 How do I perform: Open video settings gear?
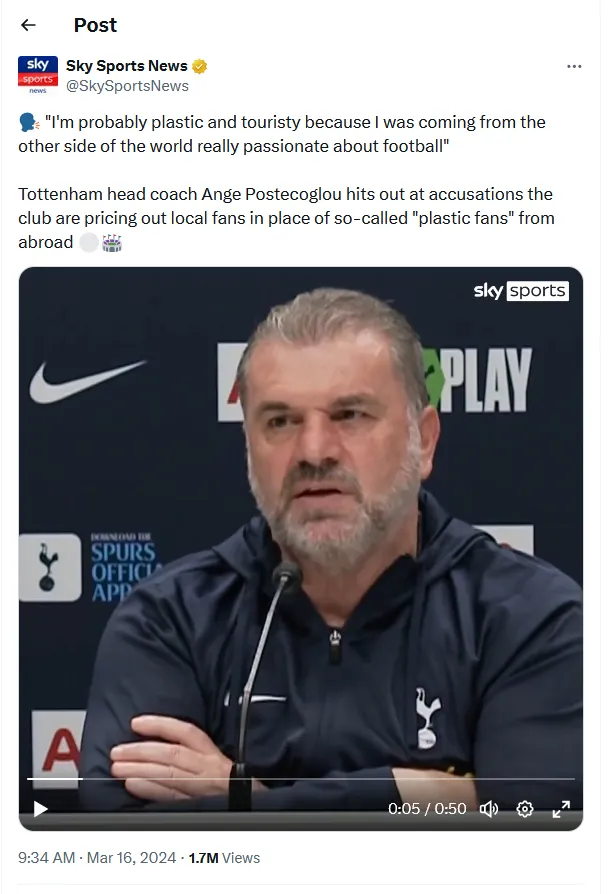tap(525, 808)
